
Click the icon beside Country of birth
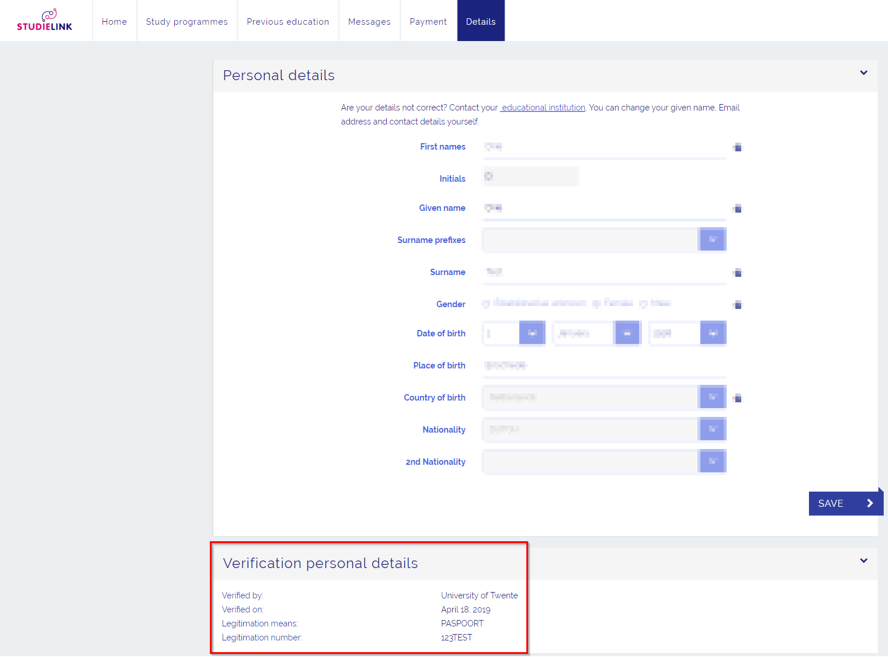tap(737, 398)
